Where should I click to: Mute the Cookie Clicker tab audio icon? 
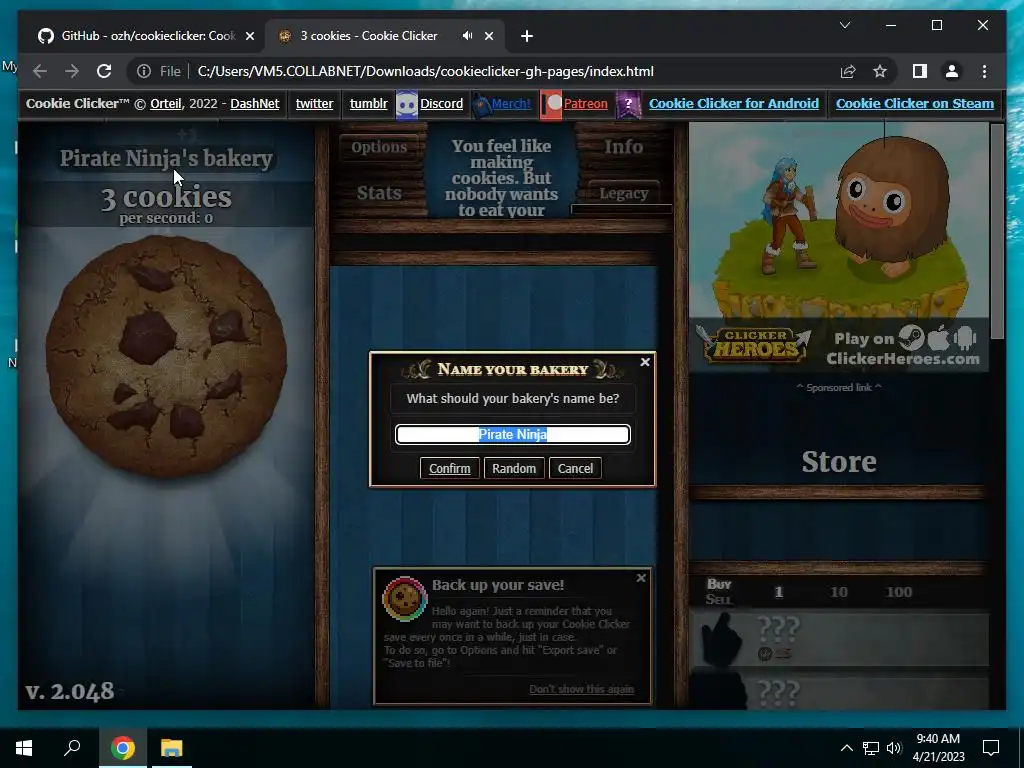point(468,36)
